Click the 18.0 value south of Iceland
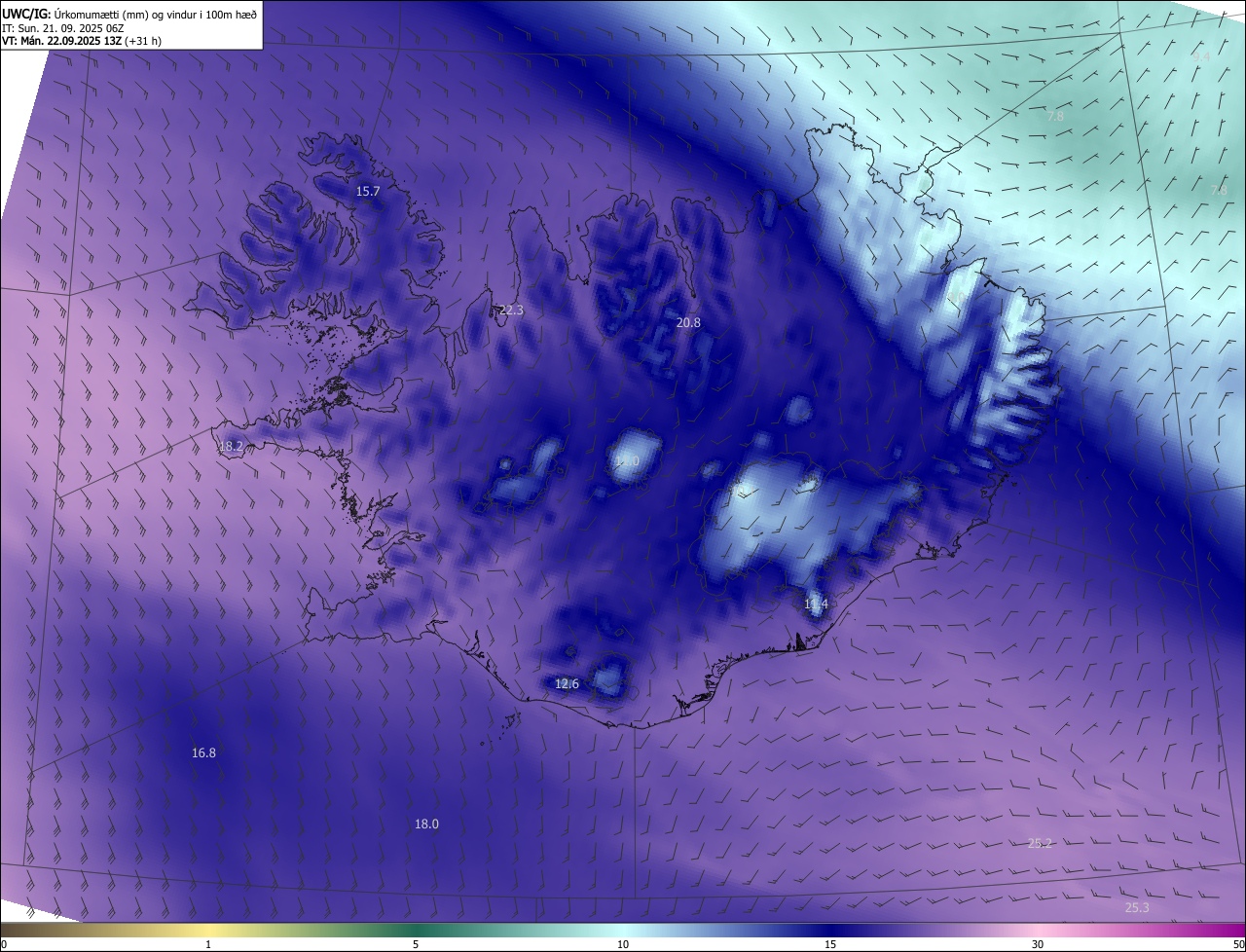The image size is (1246, 952). pyautogui.click(x=426, y=824)
